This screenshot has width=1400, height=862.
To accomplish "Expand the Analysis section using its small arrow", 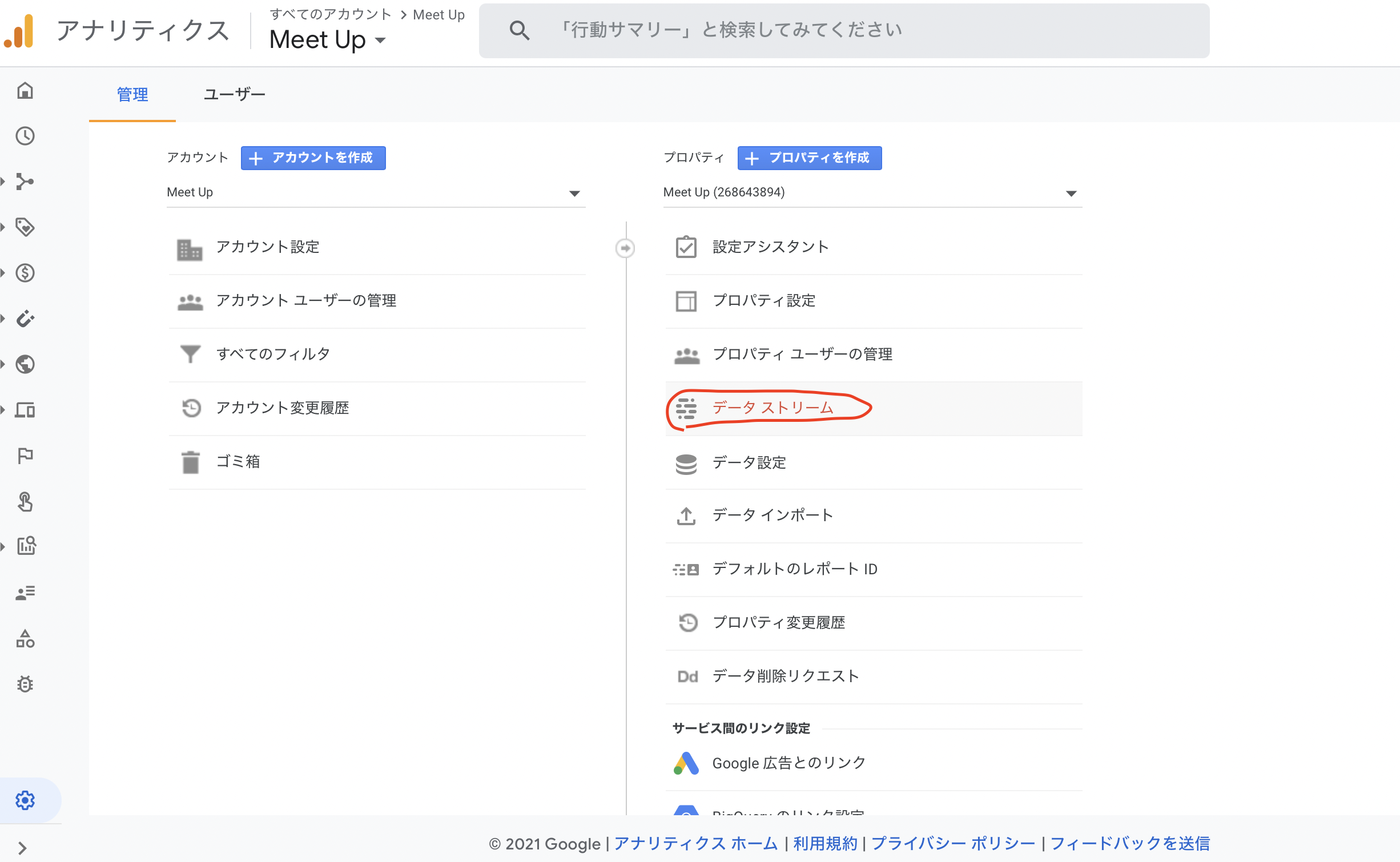I will click(x=3, y=547).
